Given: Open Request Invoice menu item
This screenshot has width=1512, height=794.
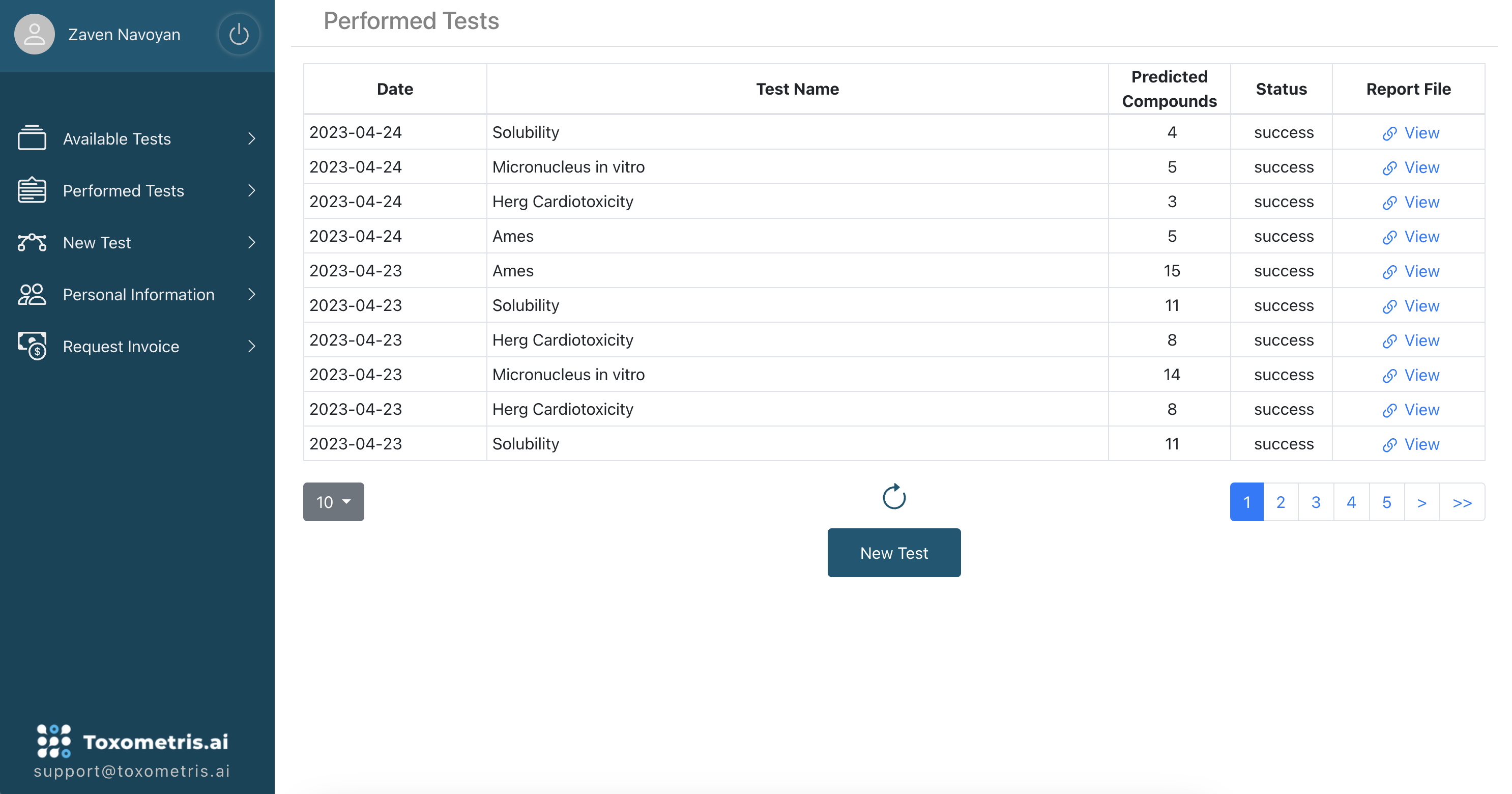Looking at the screenshot, I should pyautogui.click(x=137, y=346).
